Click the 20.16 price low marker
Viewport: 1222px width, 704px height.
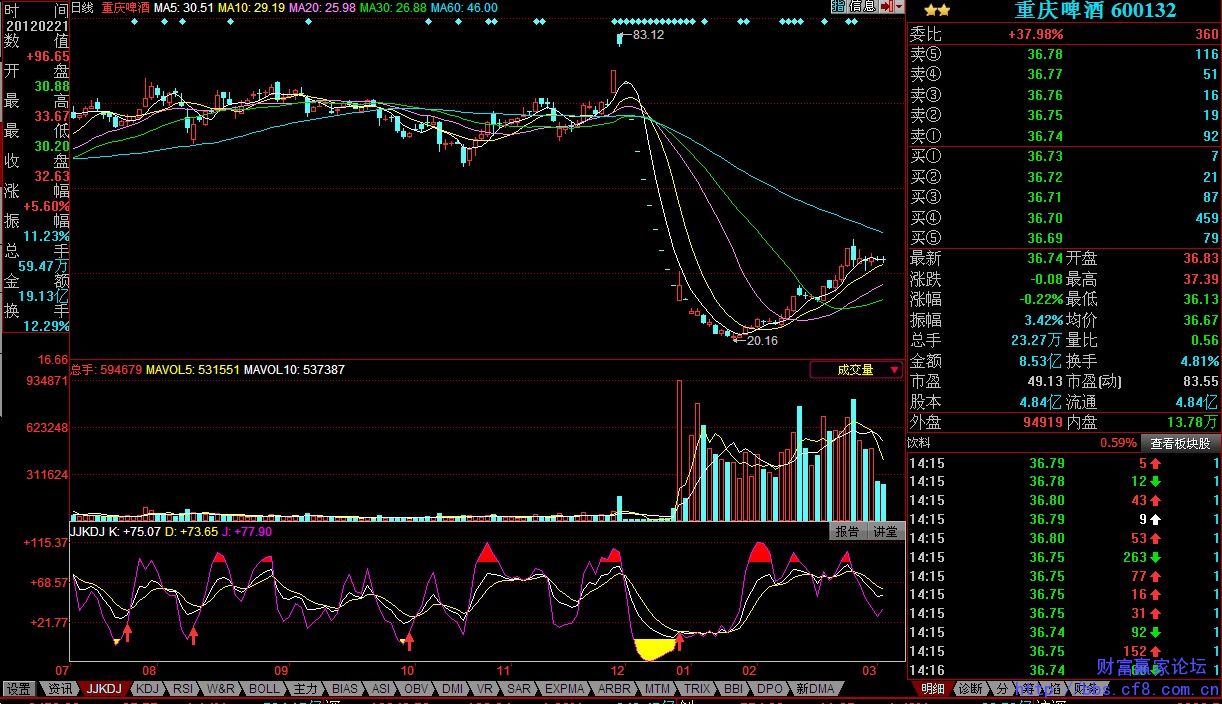(x=761, y=340)
